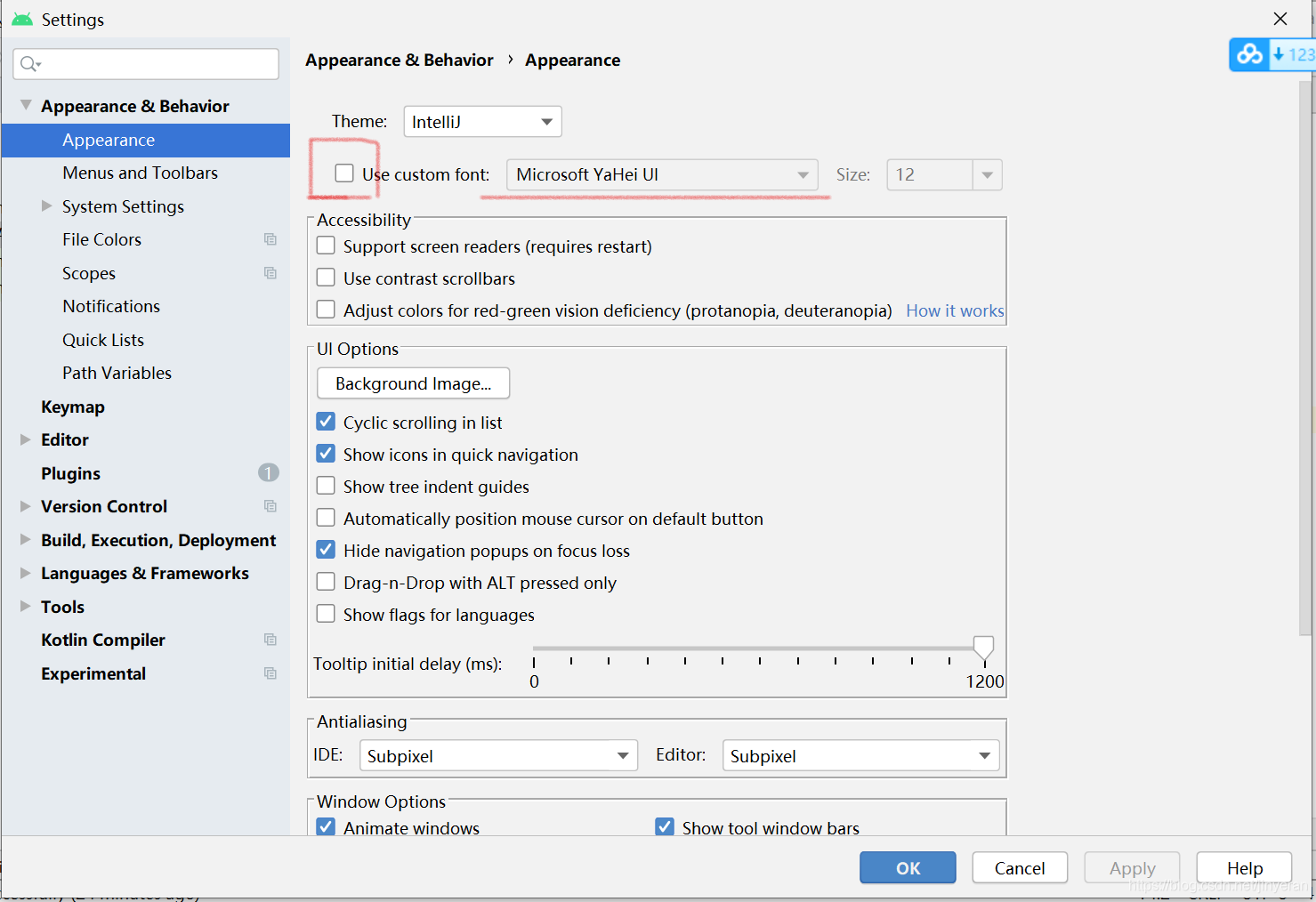
Task: Uncheck Show icons in quick navigation
Action: 327,454
